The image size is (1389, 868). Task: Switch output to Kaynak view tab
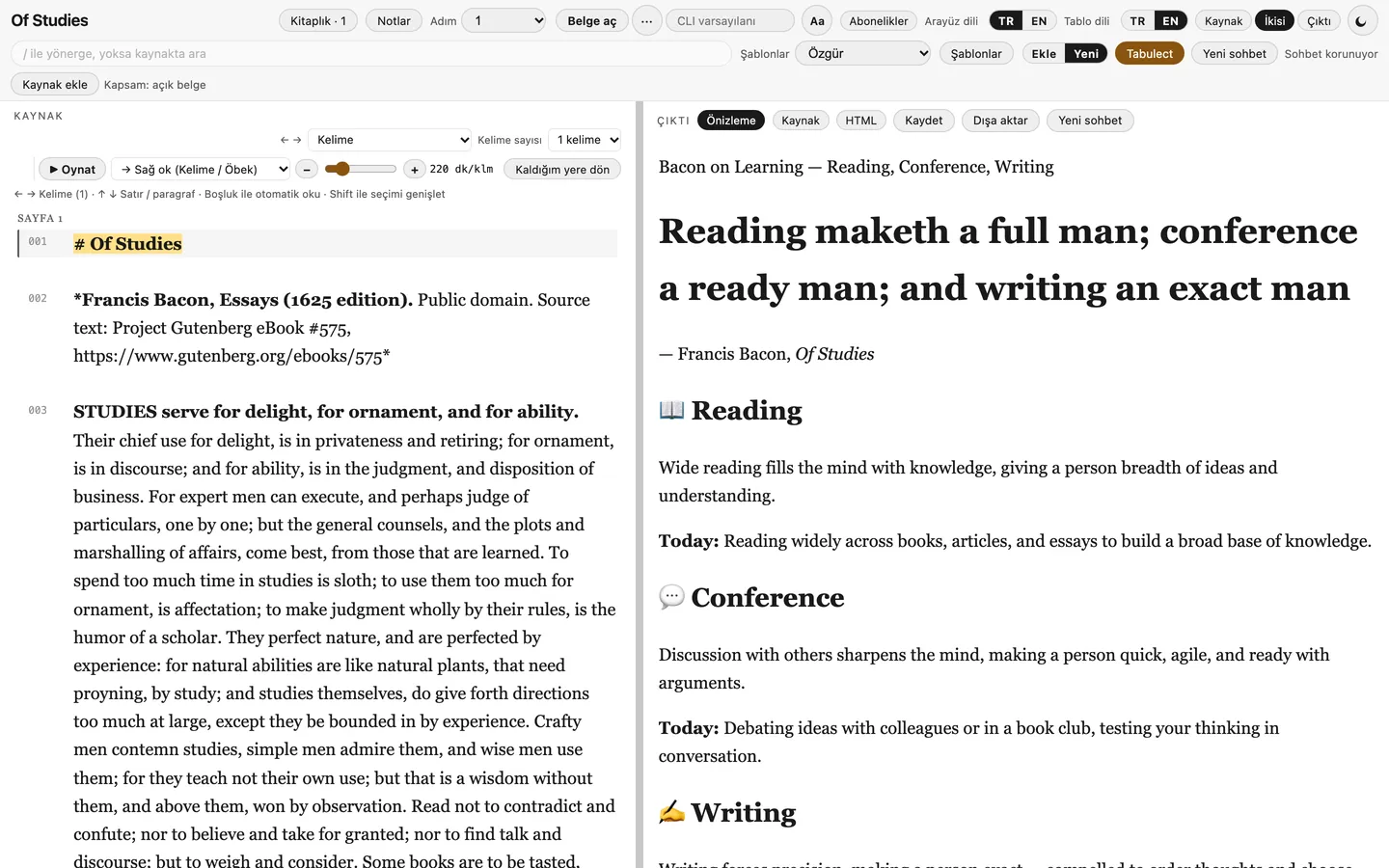coord(801,121)
